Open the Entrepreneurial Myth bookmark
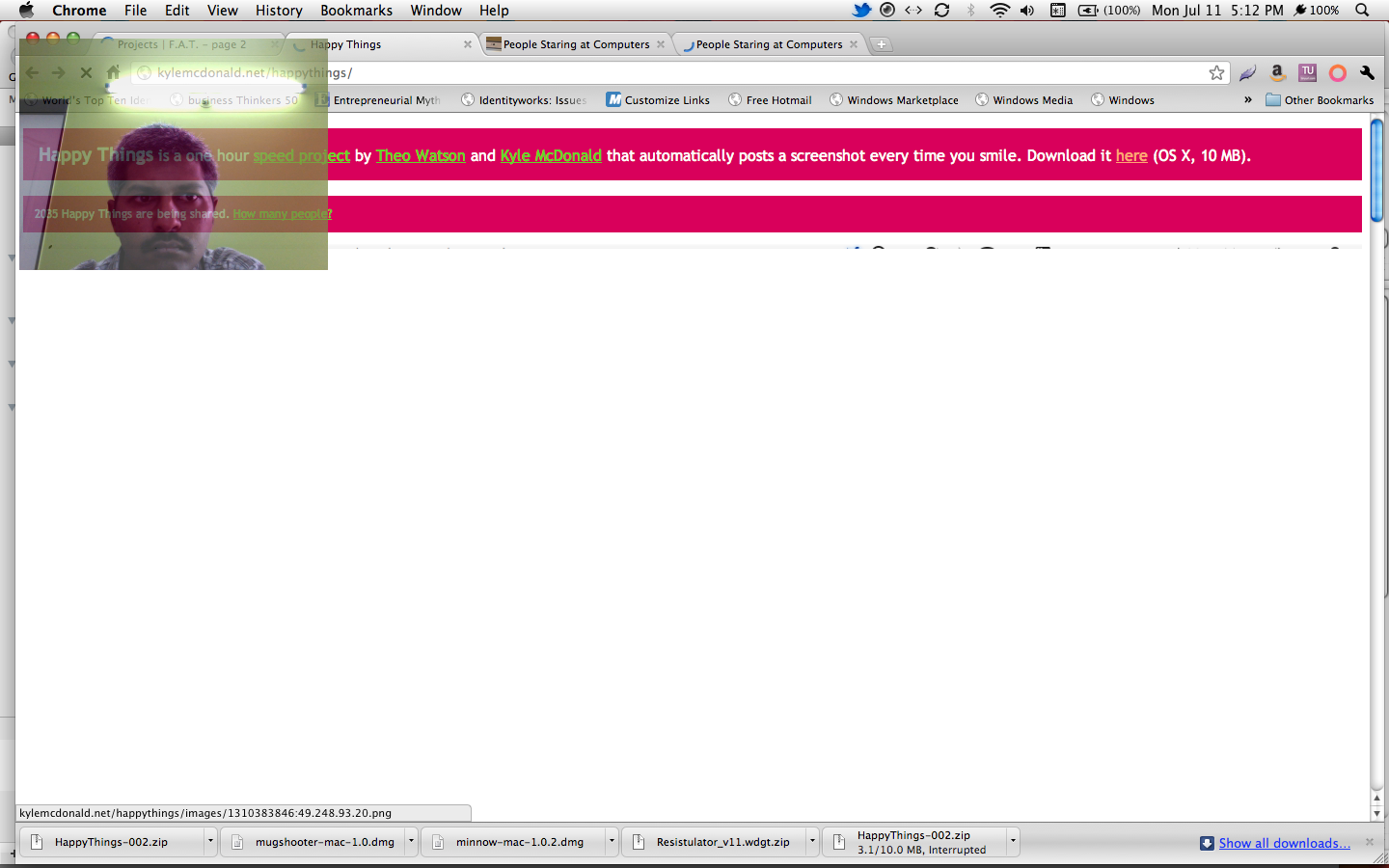 pyautogui.click(x=377, y=100)
